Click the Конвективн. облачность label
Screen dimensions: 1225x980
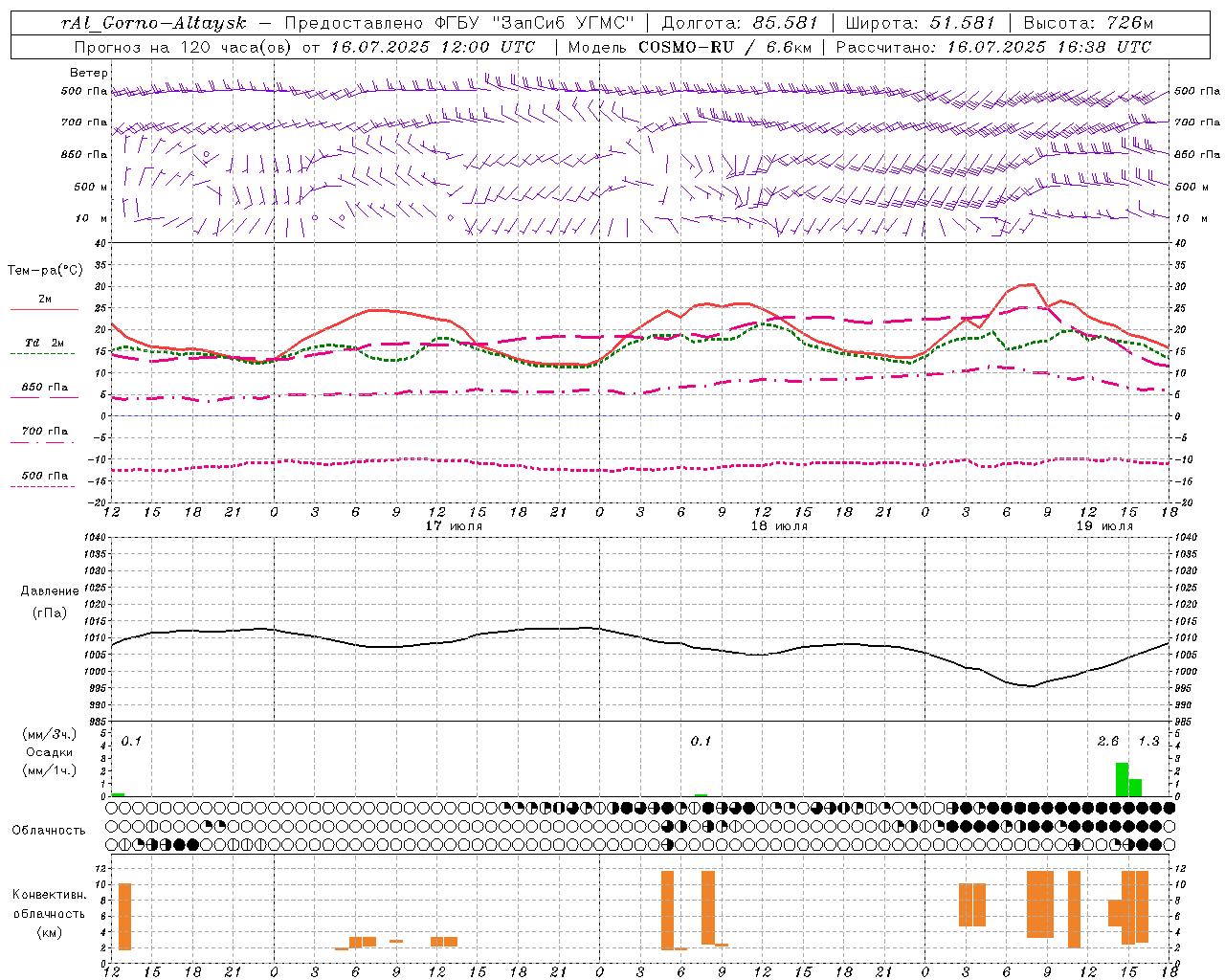point(49,904)
